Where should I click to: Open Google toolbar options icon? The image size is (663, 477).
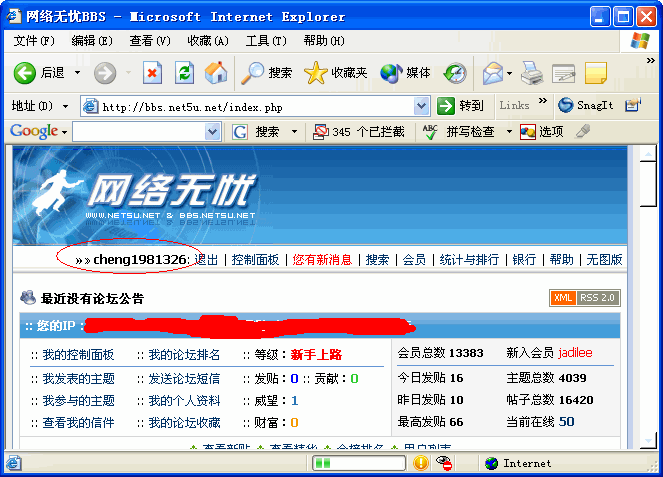point(528,132)
